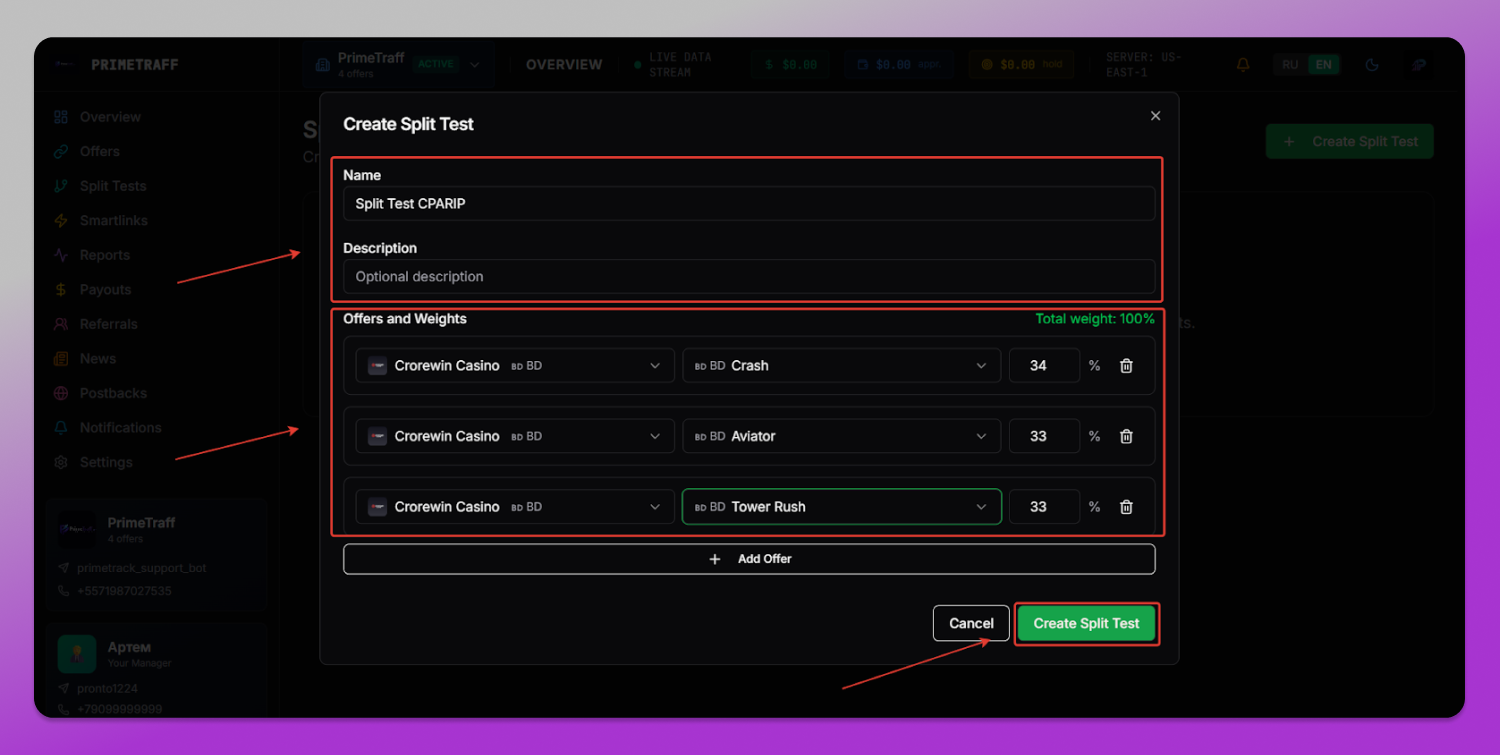1500x755 pixels.
Task: Open the Crorewin Casino dropdown in Aviator row
Action: pos(514,437)
